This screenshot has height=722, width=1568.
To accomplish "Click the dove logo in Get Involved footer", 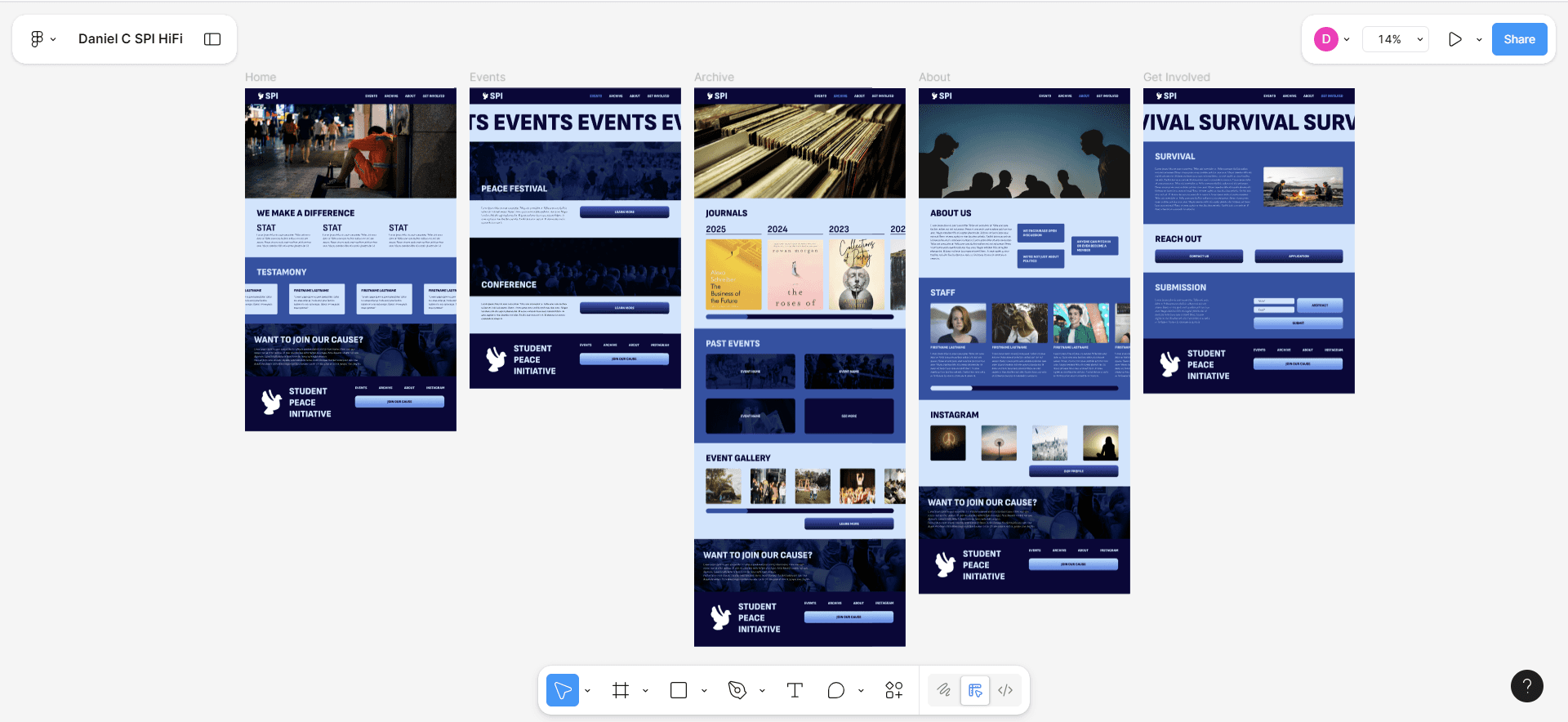I will tap(1169, 364).
